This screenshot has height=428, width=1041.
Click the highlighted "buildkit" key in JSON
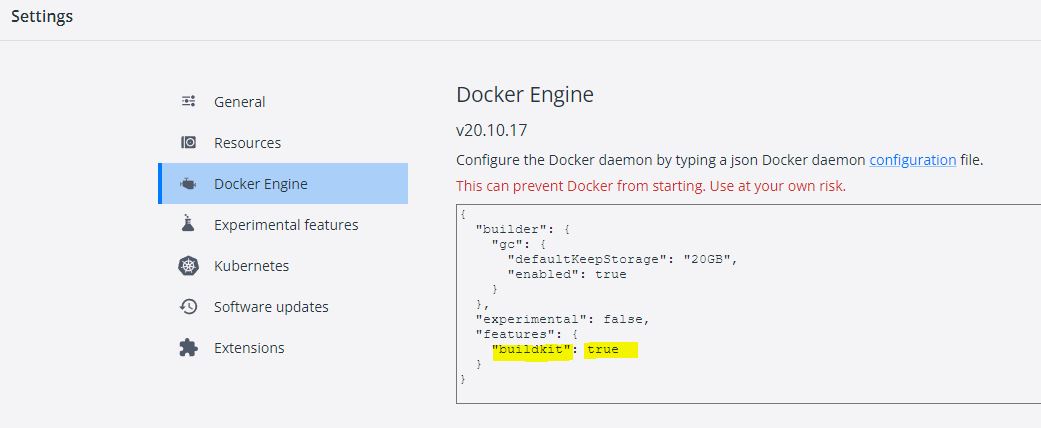tap(532, 350)
